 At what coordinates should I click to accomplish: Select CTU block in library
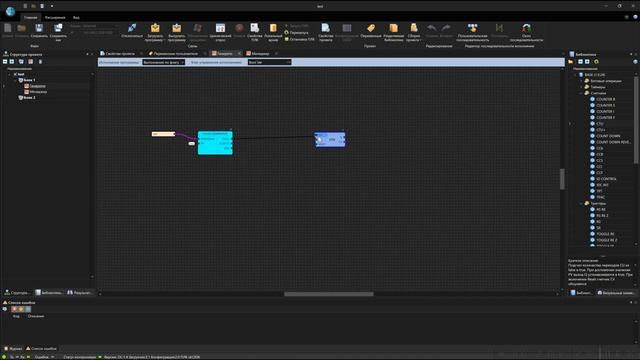[600, 124]
